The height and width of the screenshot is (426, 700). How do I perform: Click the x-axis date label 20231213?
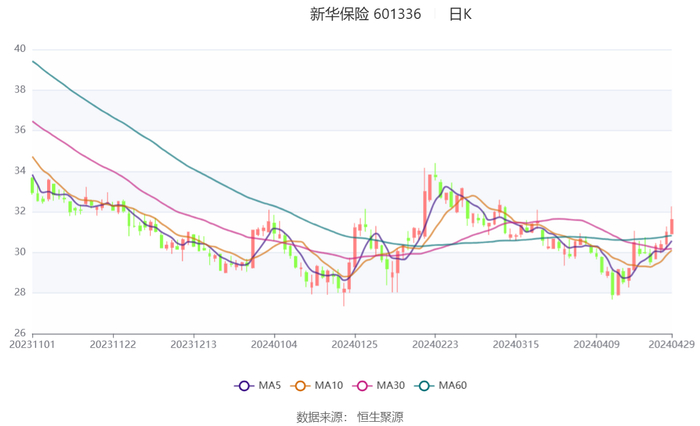pos(194,344)
